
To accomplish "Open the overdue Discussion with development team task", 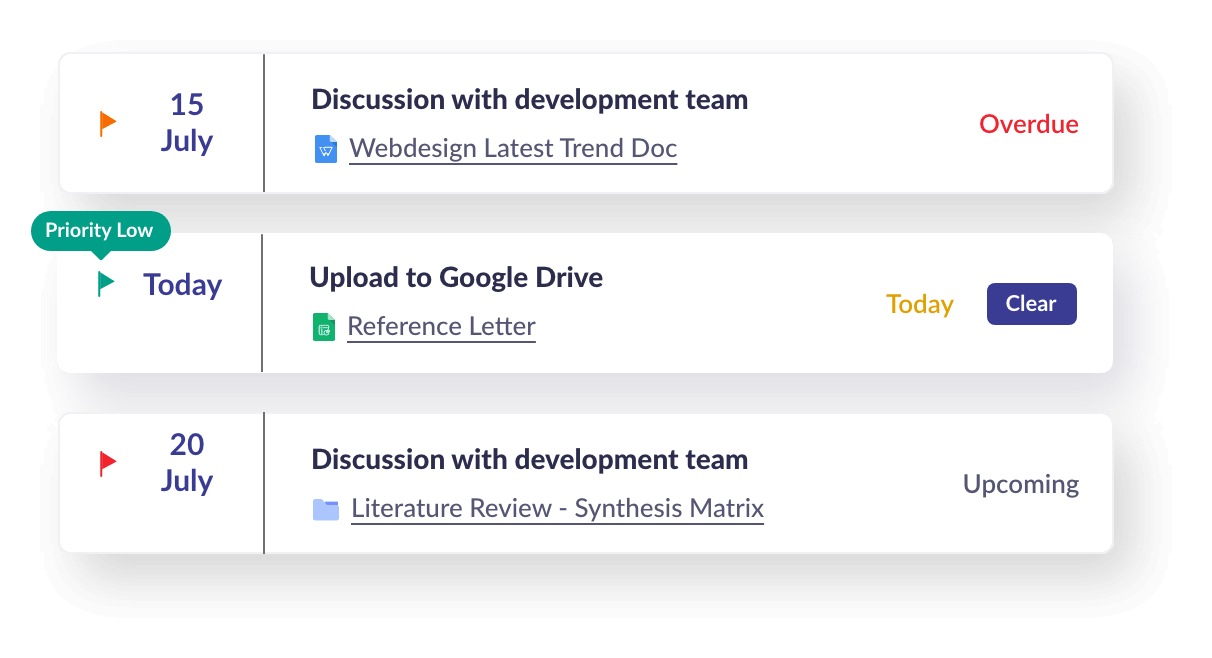I will click(x=529, y=100).
